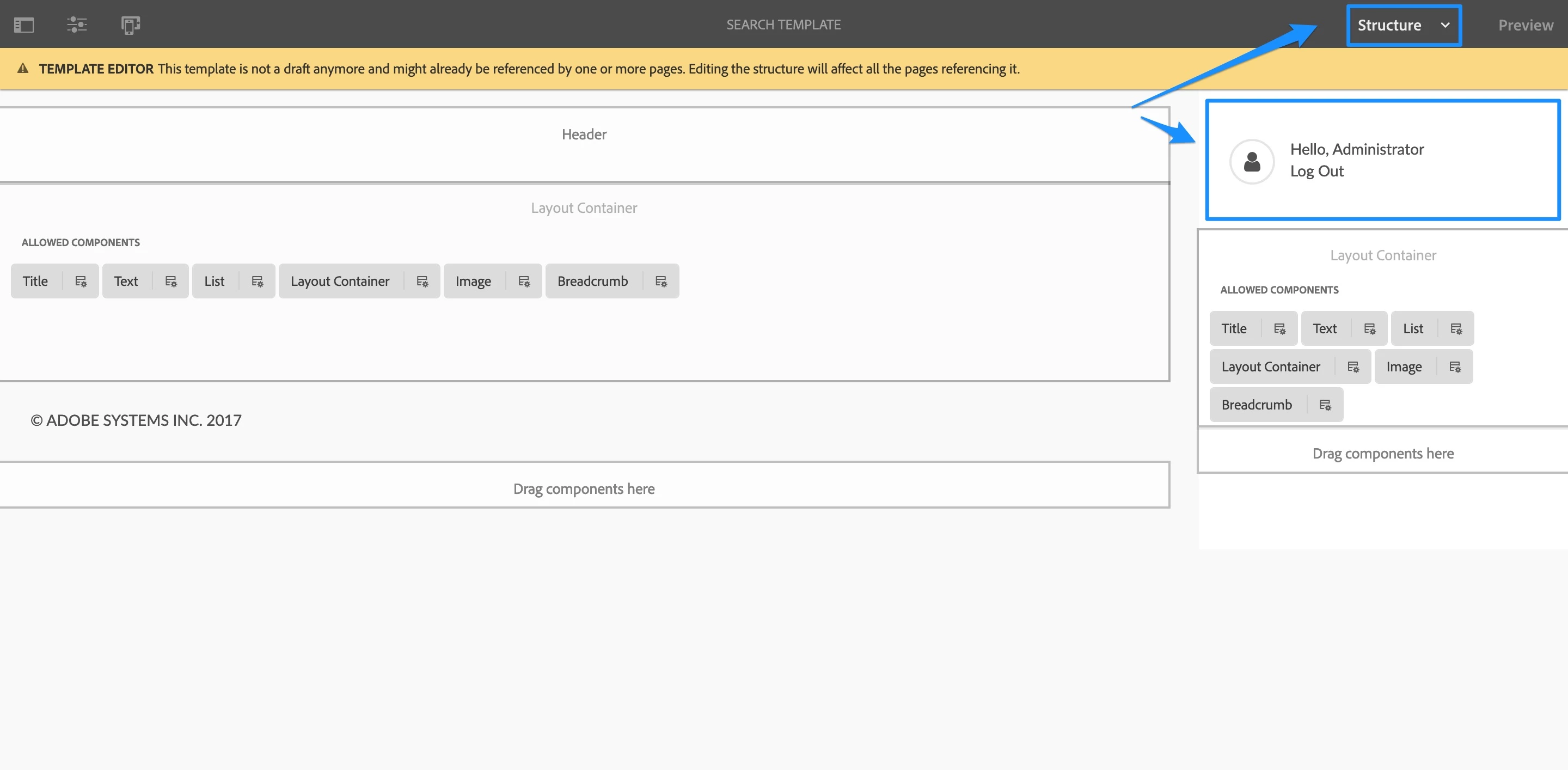Screen dimensions: 1568x770
Task: Click Breadcrumb policy icon in right container
Action: [x=1325, y=405]
